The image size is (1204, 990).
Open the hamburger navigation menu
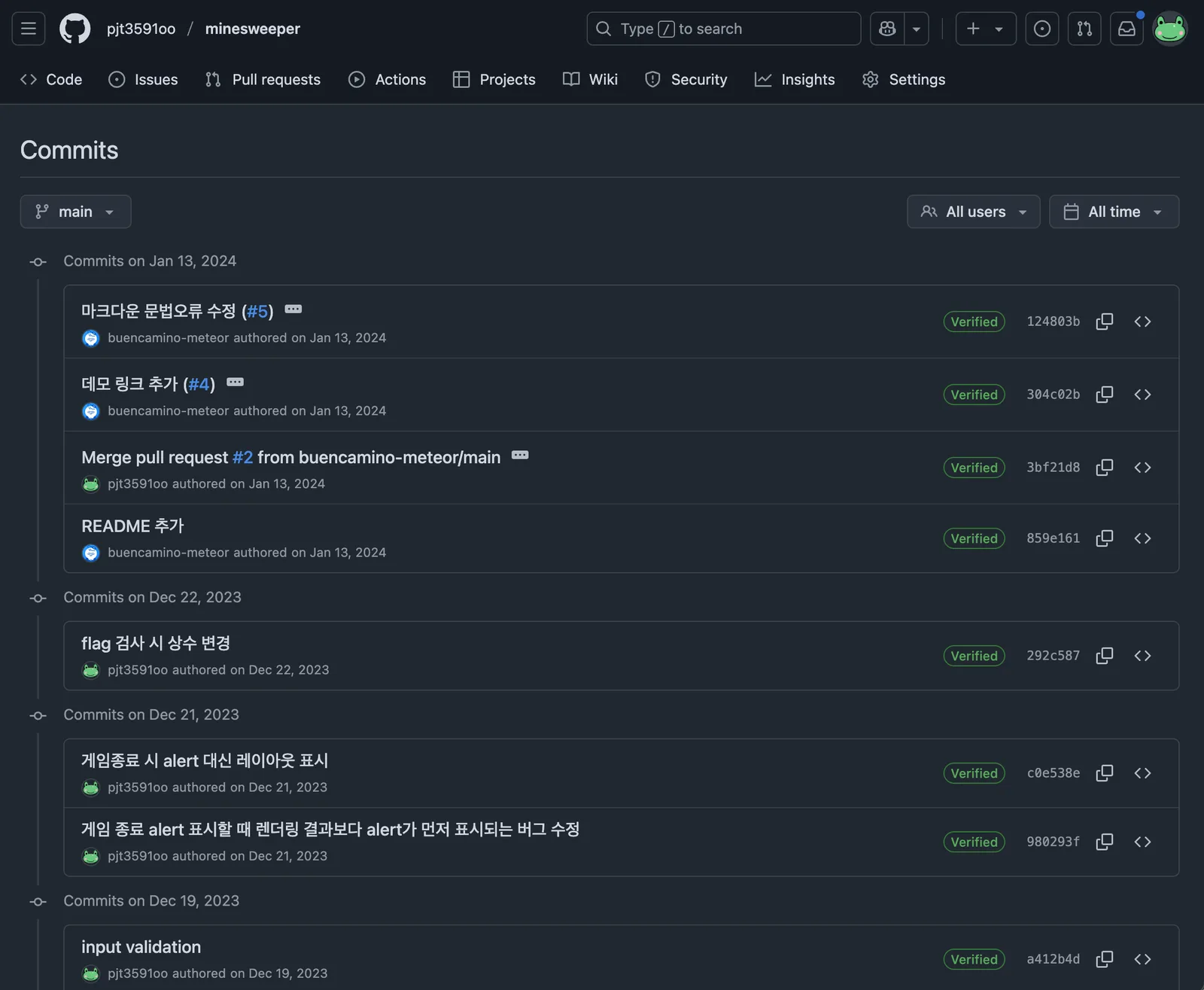tap(29, 29)
